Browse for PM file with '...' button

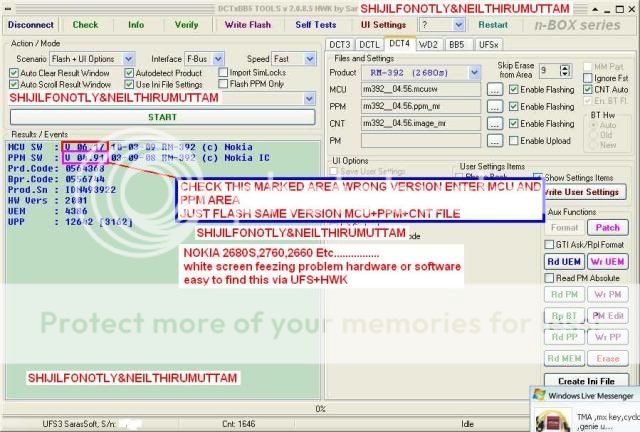click(x=494, y=140)
